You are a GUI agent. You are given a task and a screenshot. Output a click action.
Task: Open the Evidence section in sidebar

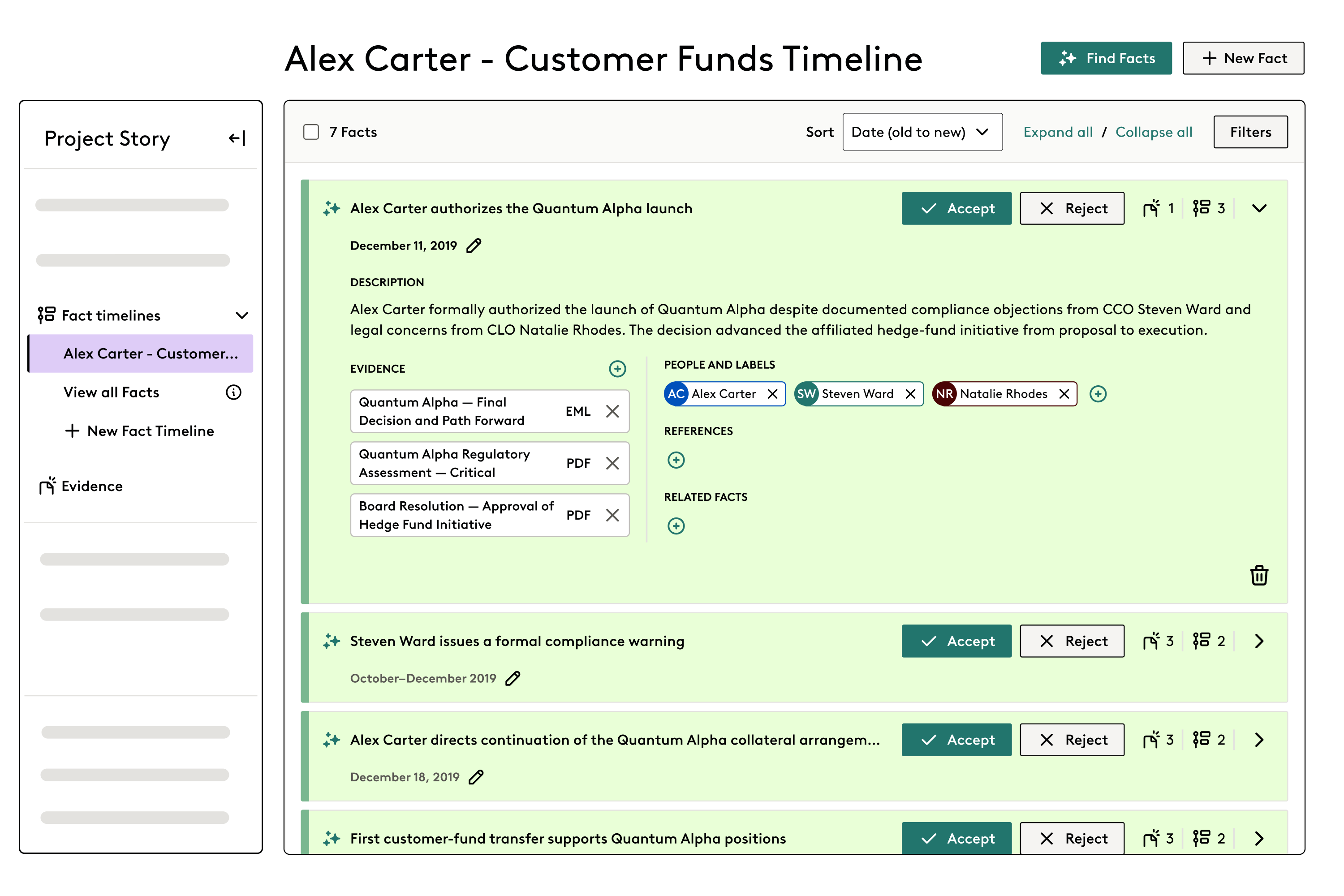81,486
